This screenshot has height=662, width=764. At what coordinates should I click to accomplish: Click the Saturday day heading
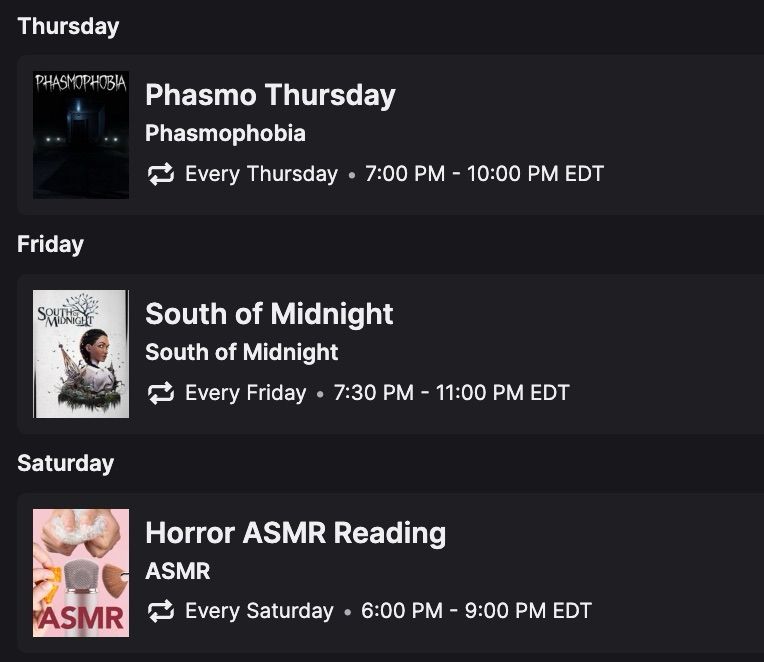(x=65, y=463)
